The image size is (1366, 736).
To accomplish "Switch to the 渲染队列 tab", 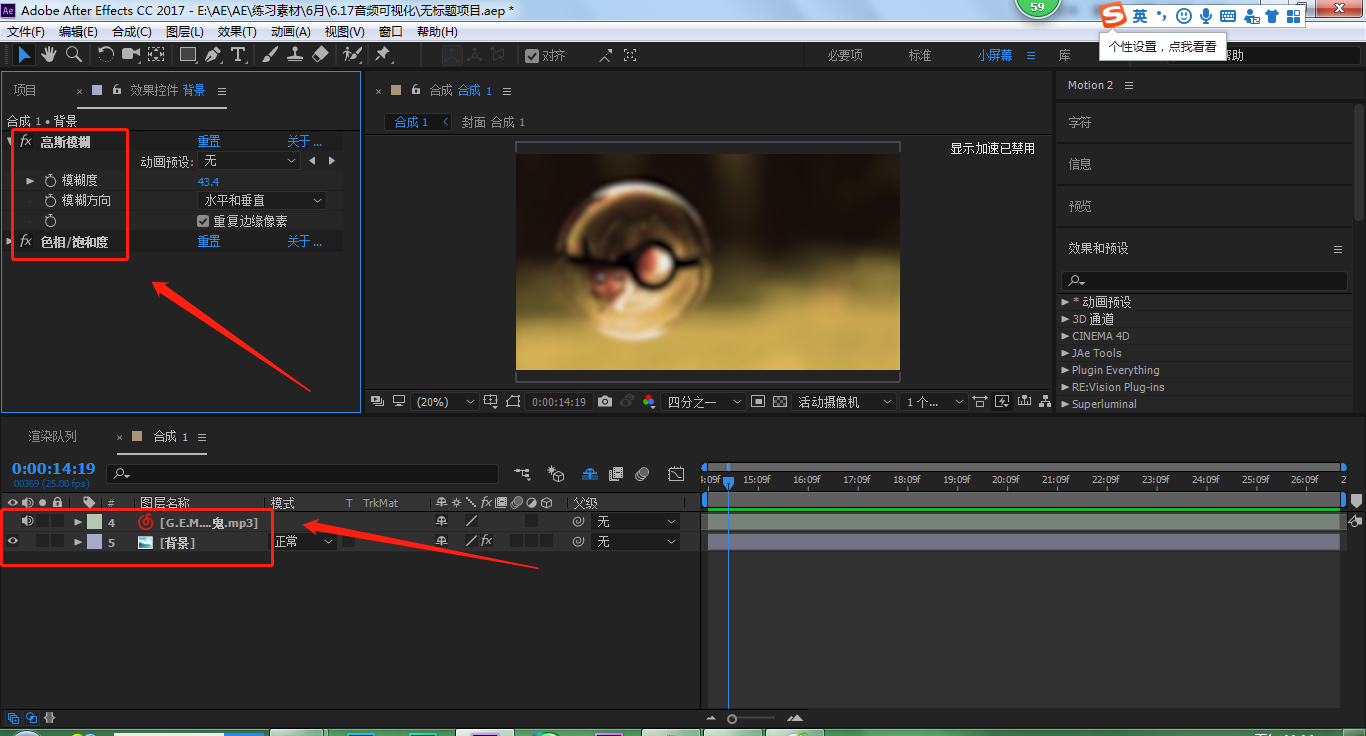I will (52, 437).
